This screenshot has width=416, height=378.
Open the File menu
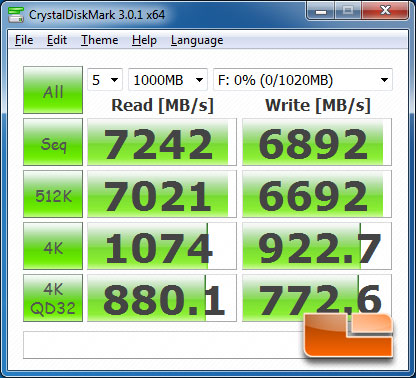(24, 40)
